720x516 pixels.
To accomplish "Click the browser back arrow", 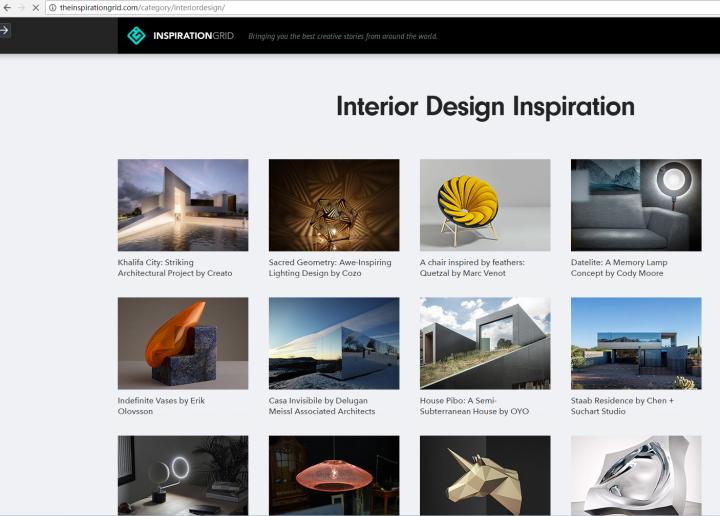I will coord(7,7).
